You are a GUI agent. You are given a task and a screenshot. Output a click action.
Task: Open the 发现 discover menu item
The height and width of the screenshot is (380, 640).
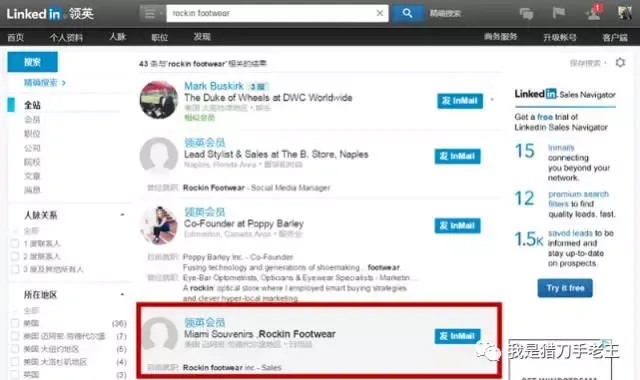pos(202,37)
